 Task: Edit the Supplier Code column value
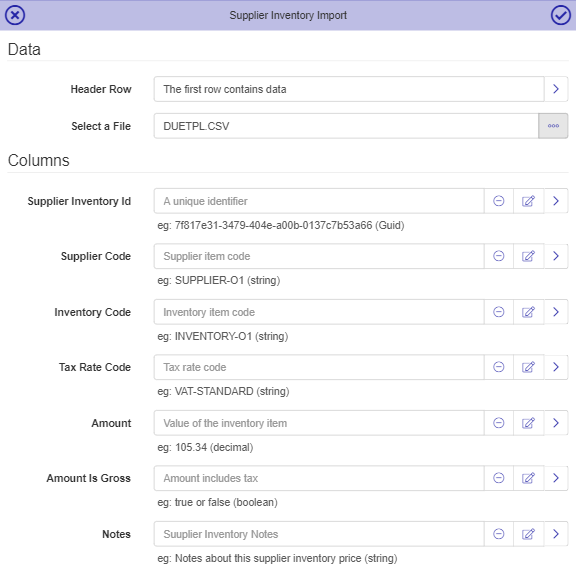click(528, 256)
